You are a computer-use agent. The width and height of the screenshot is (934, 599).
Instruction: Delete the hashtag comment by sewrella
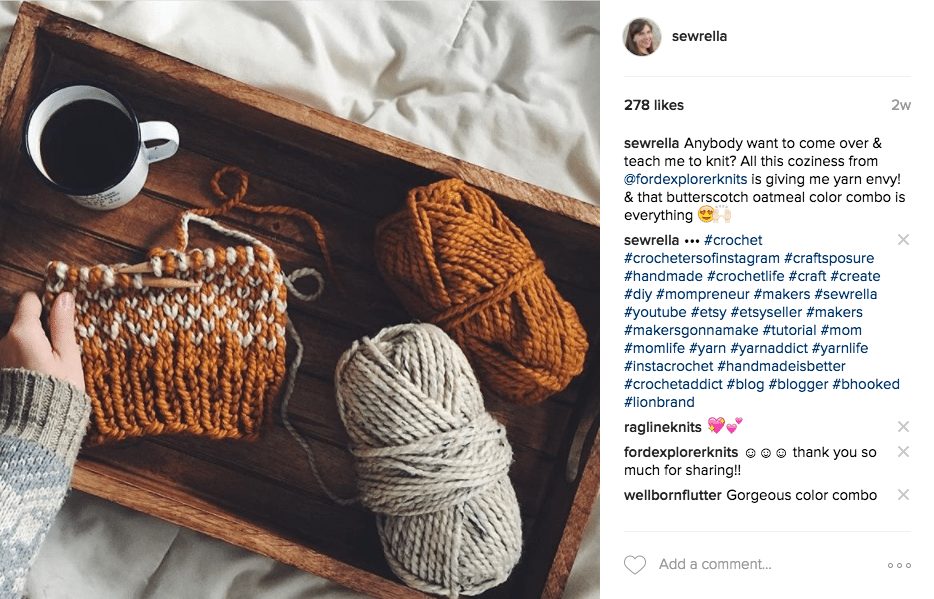click(903, 239)
